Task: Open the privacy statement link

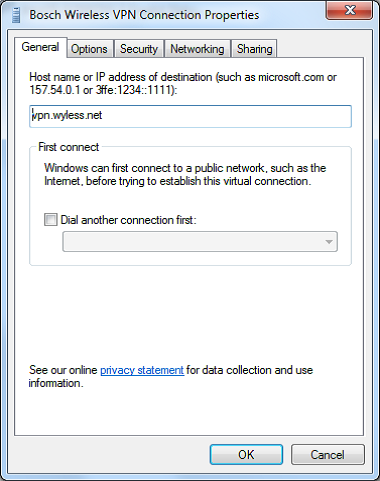Action: (x=142, y=370)
